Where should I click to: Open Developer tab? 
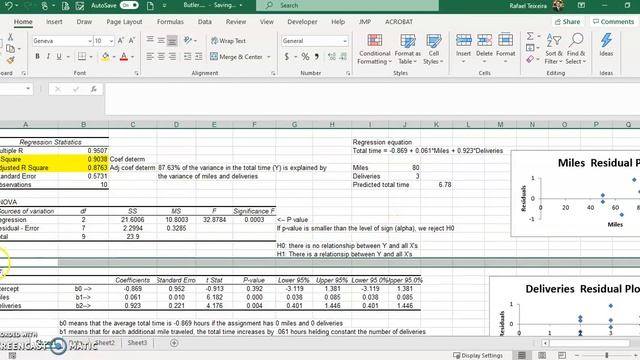click(x=302, y=22)
